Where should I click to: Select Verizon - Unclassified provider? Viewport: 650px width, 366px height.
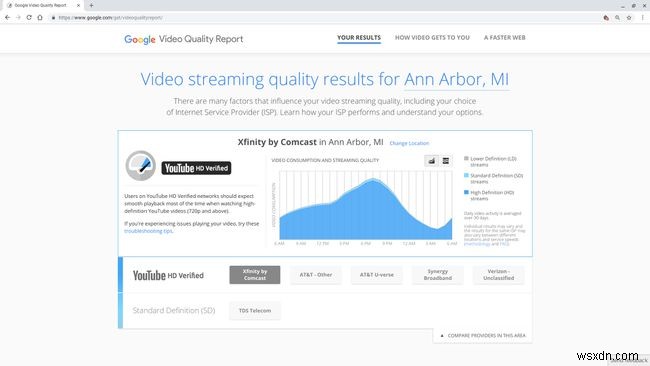pyautogui.click(x=498, y=275)
